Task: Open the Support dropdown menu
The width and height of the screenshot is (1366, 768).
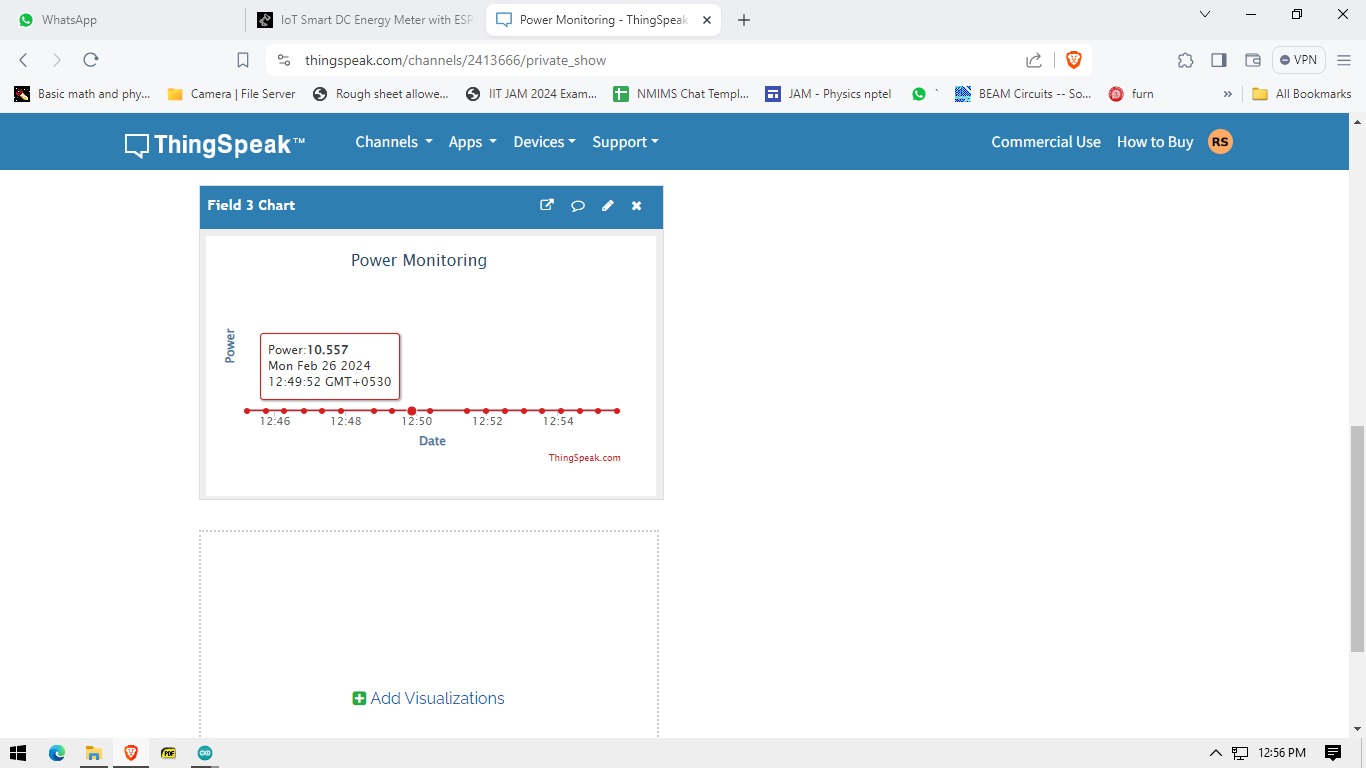Action: (625, 142)
